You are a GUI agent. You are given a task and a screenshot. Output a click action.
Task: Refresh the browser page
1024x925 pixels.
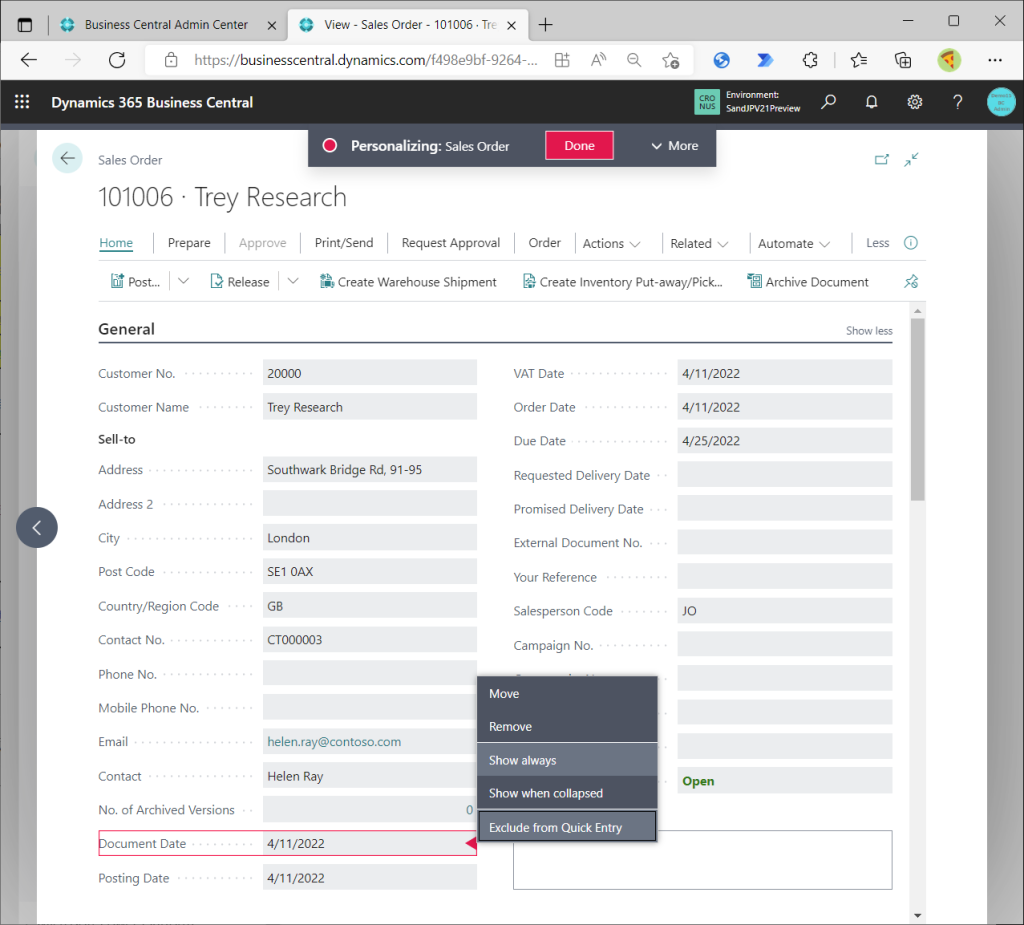[117, 60]
